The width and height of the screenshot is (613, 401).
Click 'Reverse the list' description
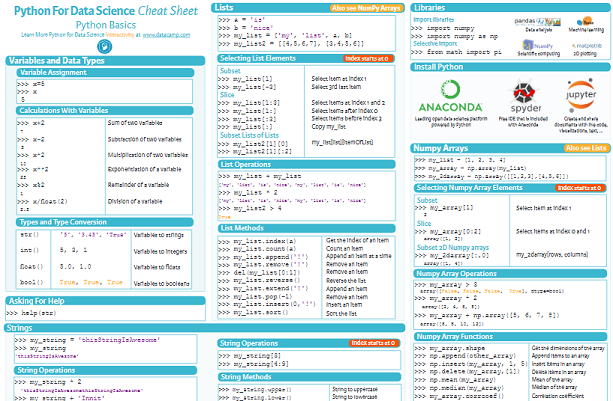click(x=346, y=281)
